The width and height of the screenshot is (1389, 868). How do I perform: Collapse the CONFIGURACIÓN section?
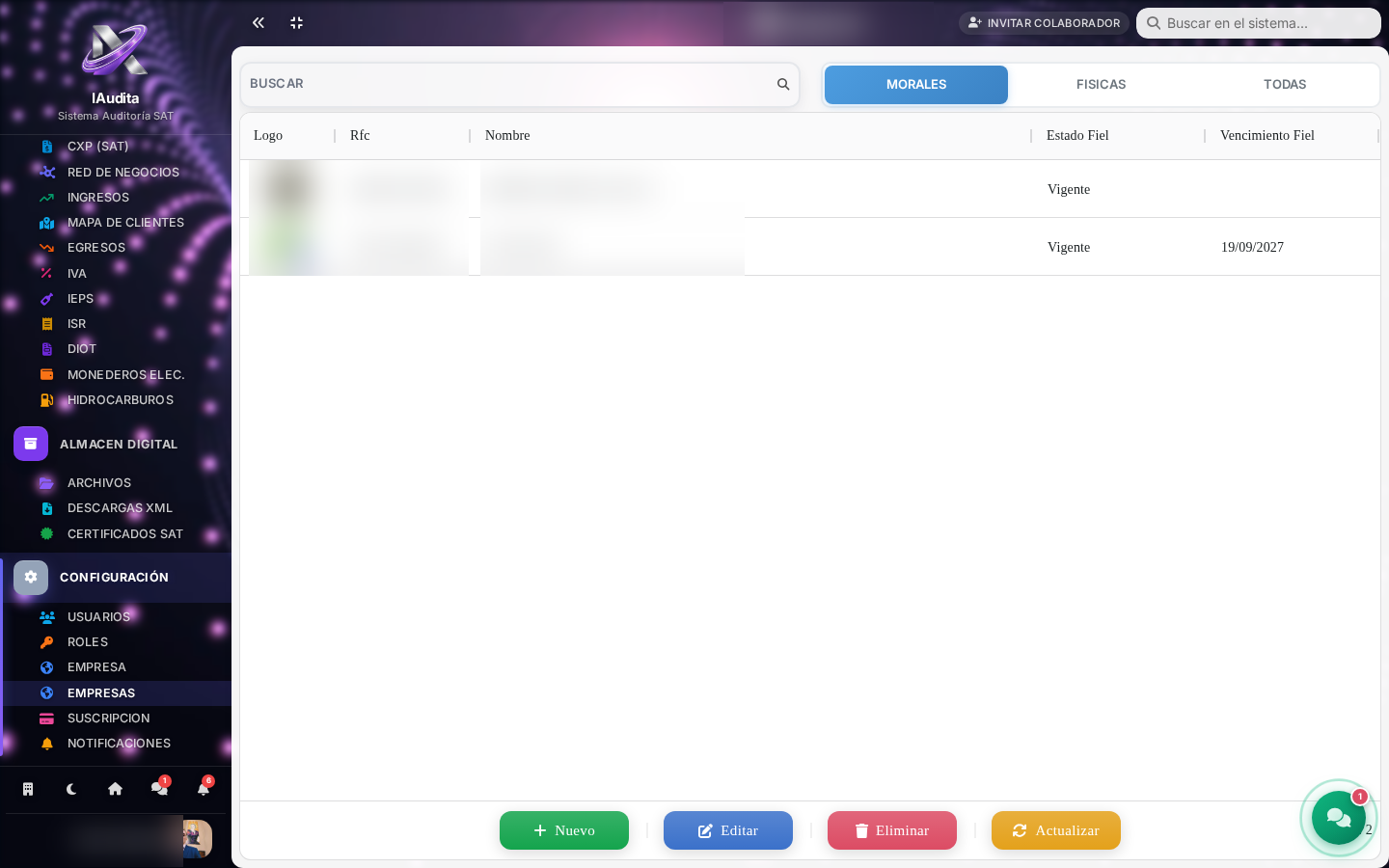(116, 577)
